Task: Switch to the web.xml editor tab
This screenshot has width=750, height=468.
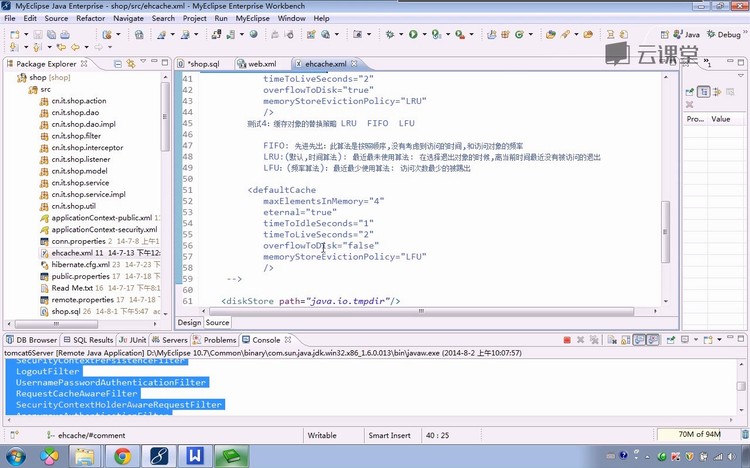Action: click(x=257, y=64)
